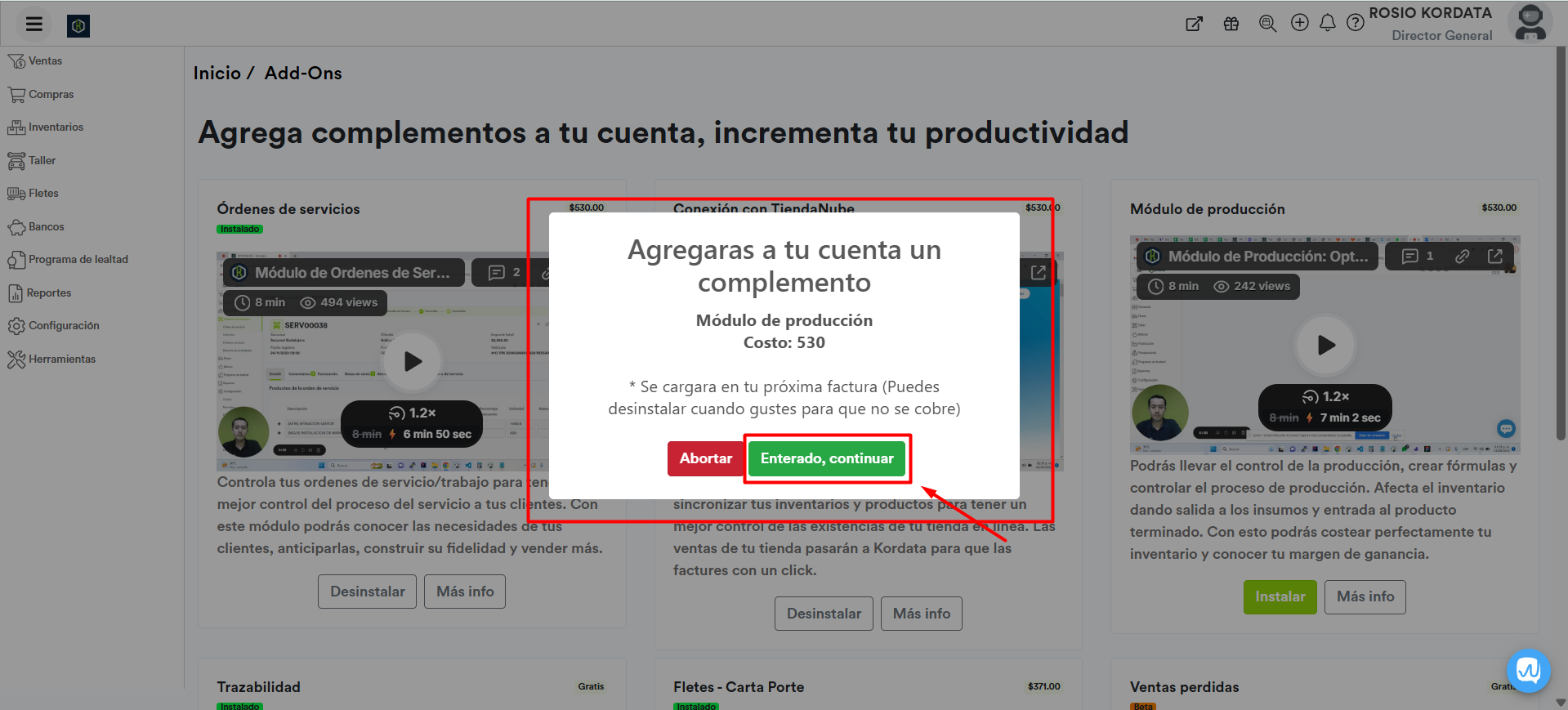Click the help question mark icon

tap(1355, 23)
